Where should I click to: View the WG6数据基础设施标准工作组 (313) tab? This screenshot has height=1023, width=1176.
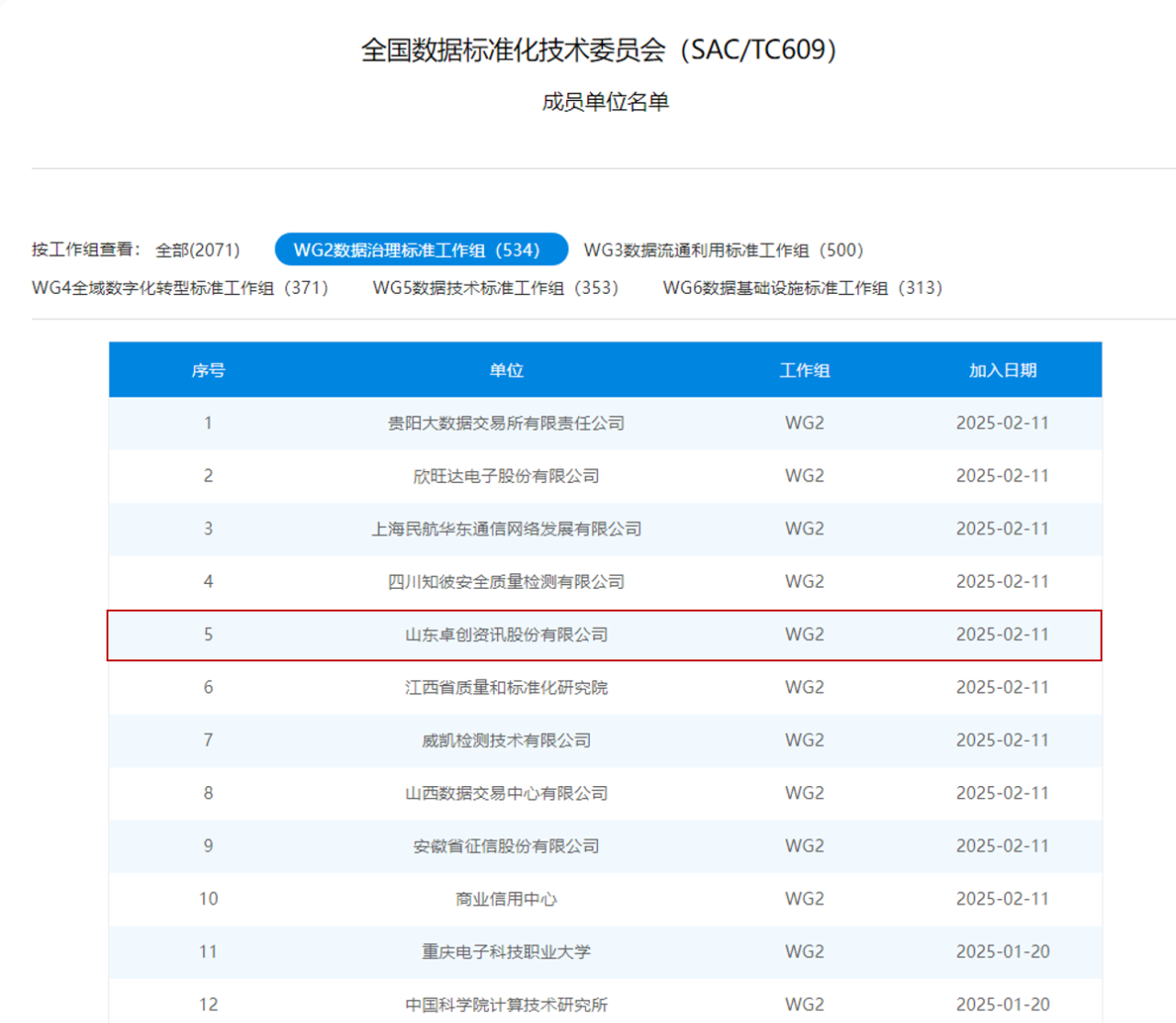pyautogui.click(x=803, y=287)
